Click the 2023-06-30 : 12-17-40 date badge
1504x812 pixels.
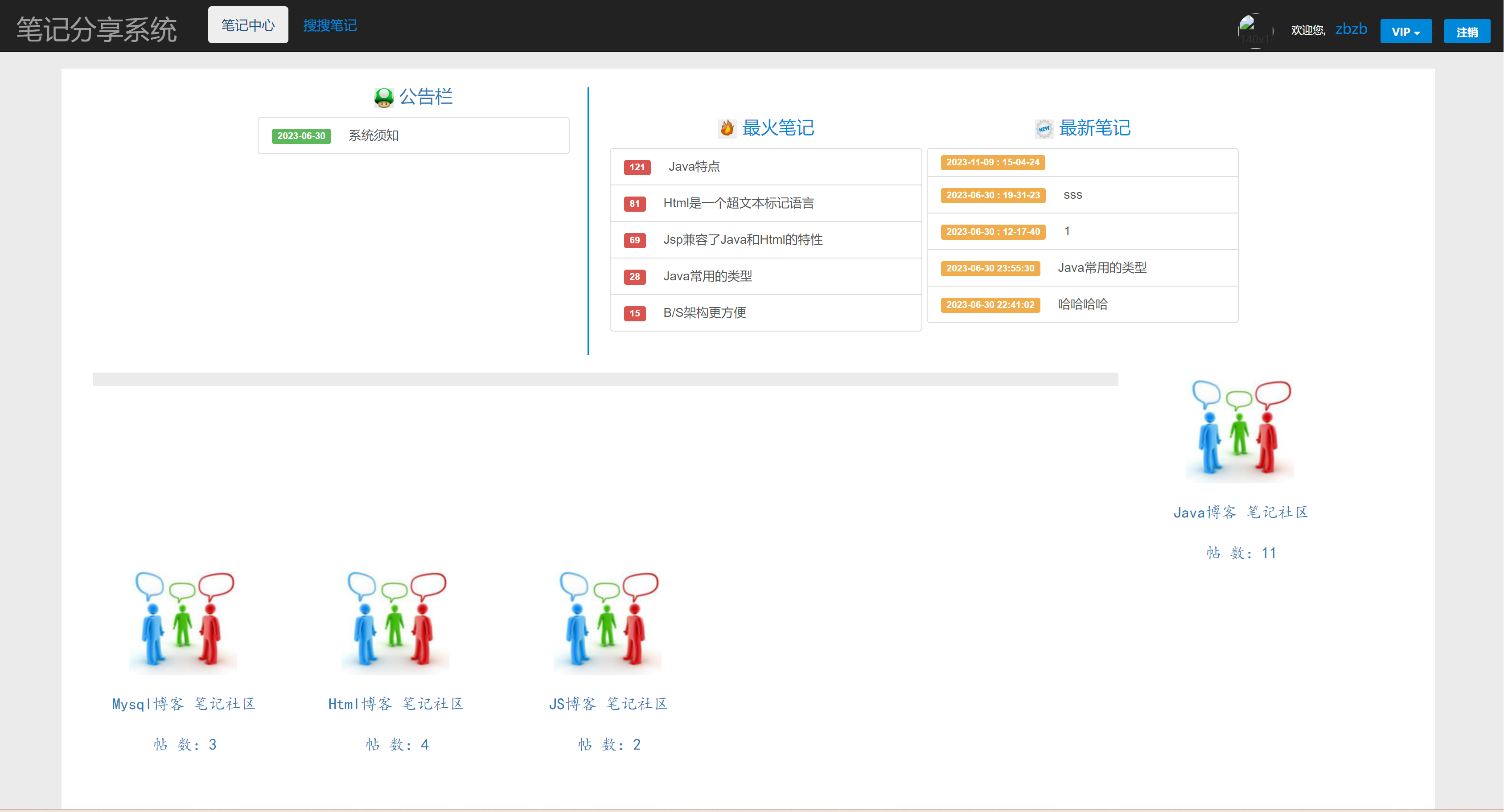coord(993,232)
